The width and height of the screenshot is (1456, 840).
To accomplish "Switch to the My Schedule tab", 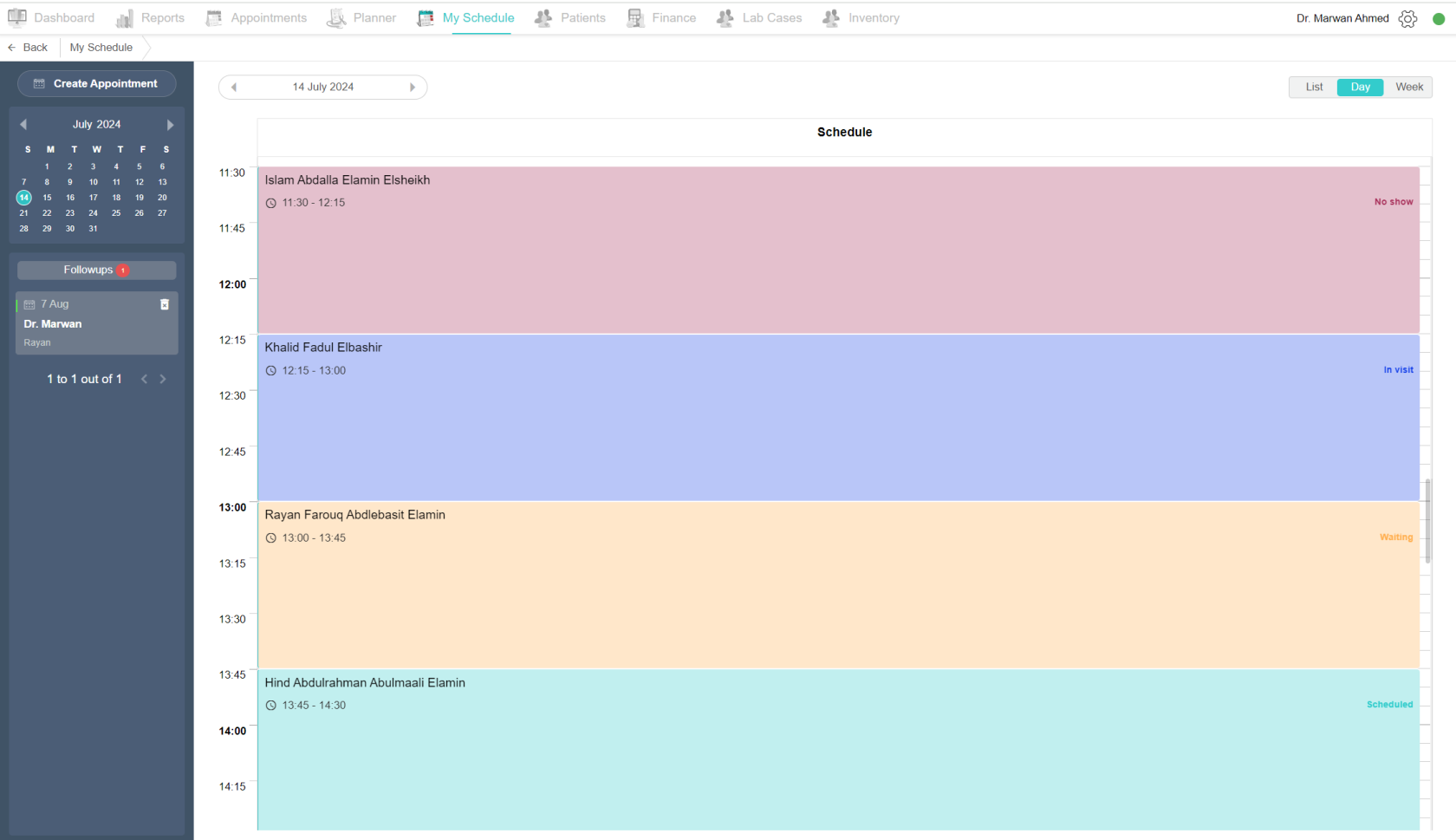I will 476,17.
